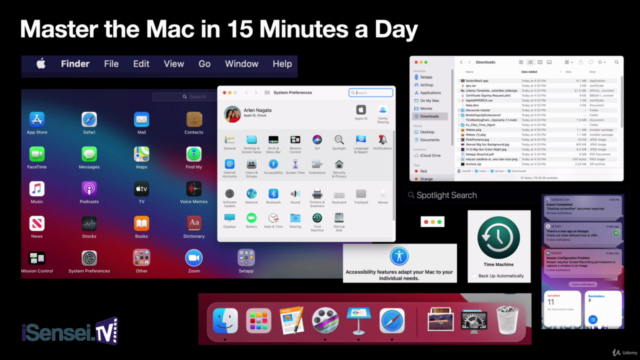This screenshot has height=360, width=640.
Task: Open Finder group-by dropdown in toolbar
Action: point(569,62)
